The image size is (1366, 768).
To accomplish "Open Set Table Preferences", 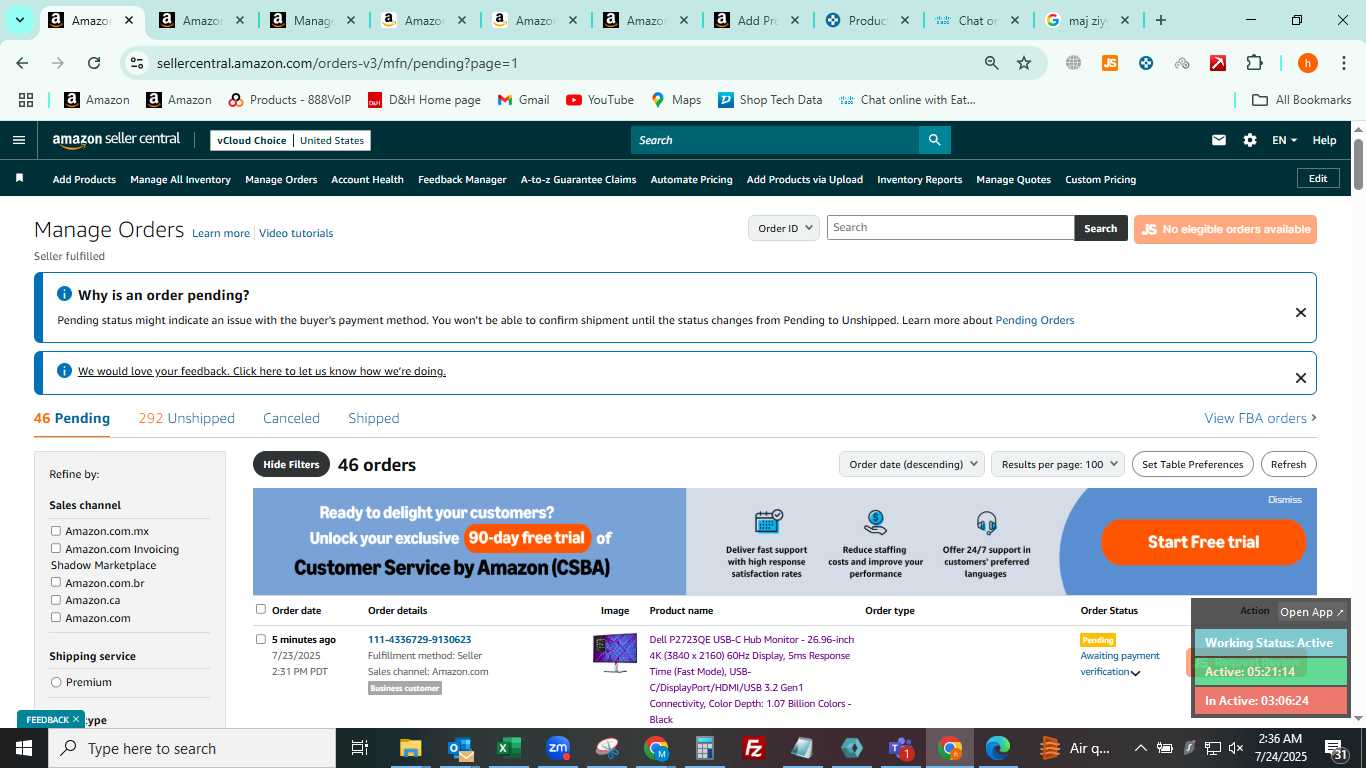I will pyautogui.click(x=1193, y=464).
